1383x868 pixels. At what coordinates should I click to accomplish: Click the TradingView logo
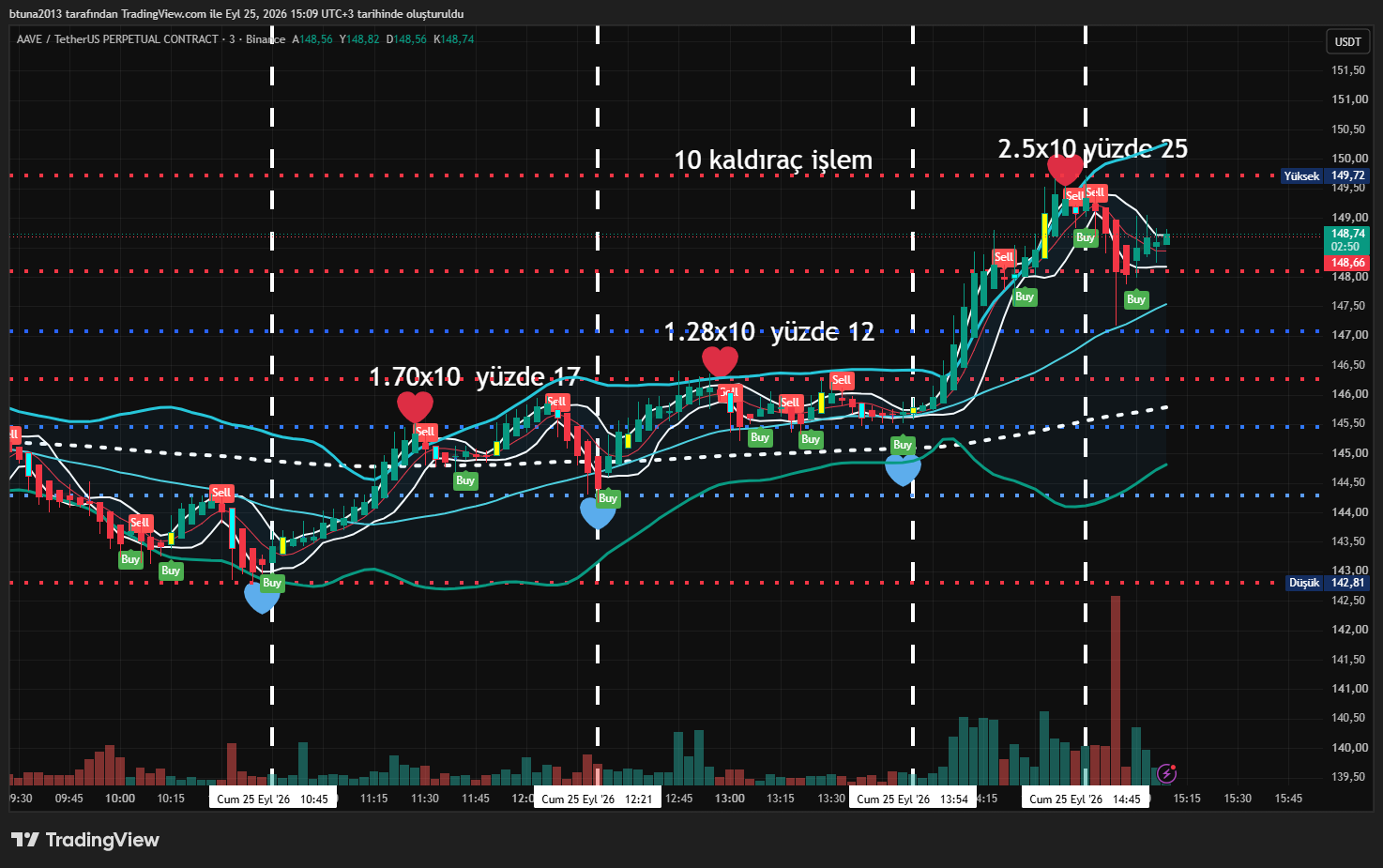pyautogui.click(x=85, y=840)
